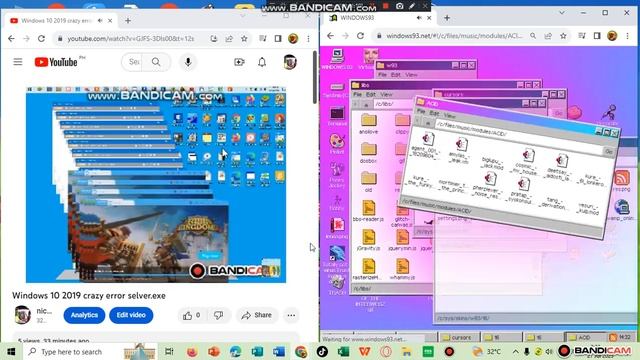Click the Share button

257,315
